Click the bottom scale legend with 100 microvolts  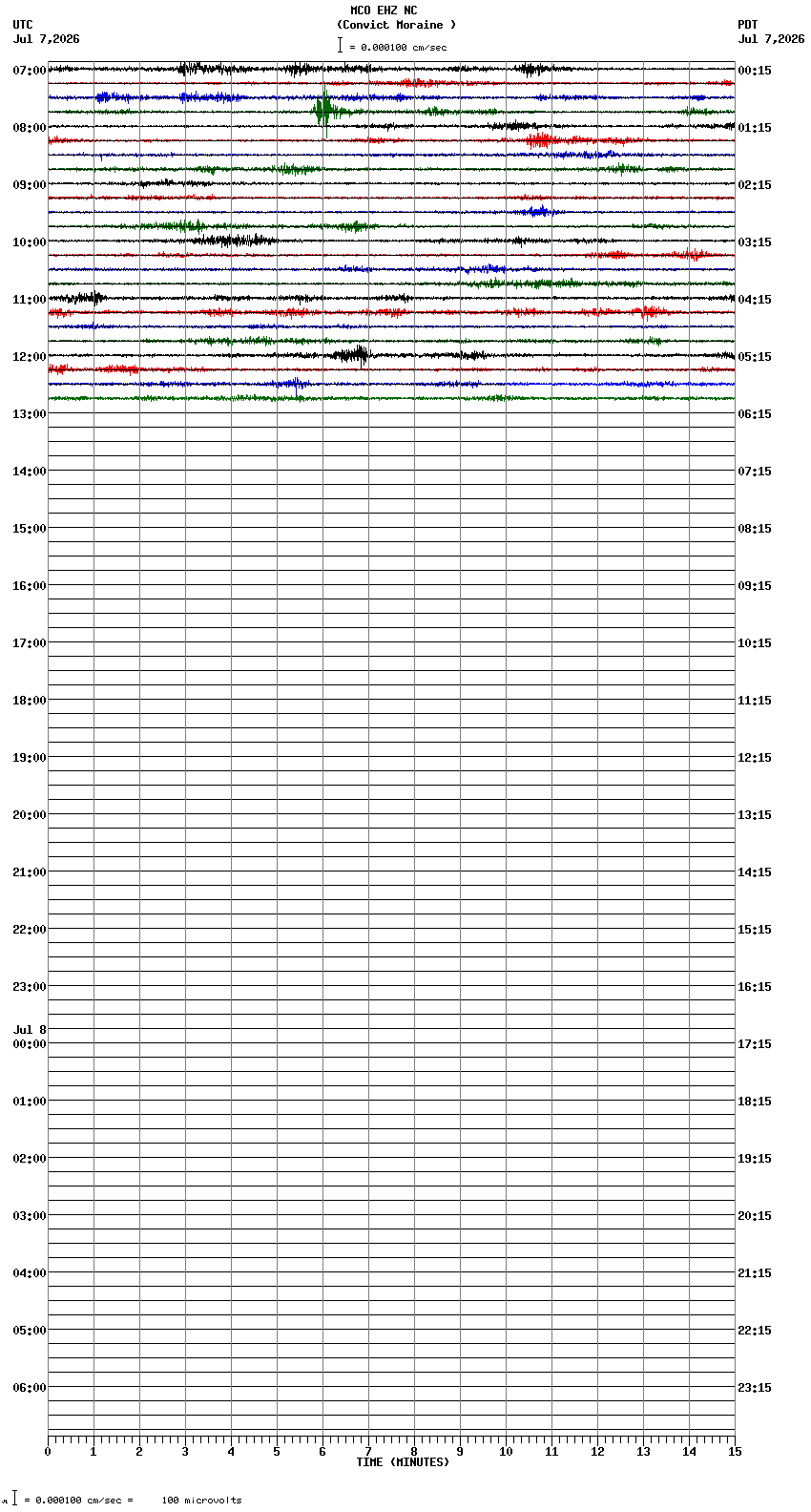pos(124,1500)
